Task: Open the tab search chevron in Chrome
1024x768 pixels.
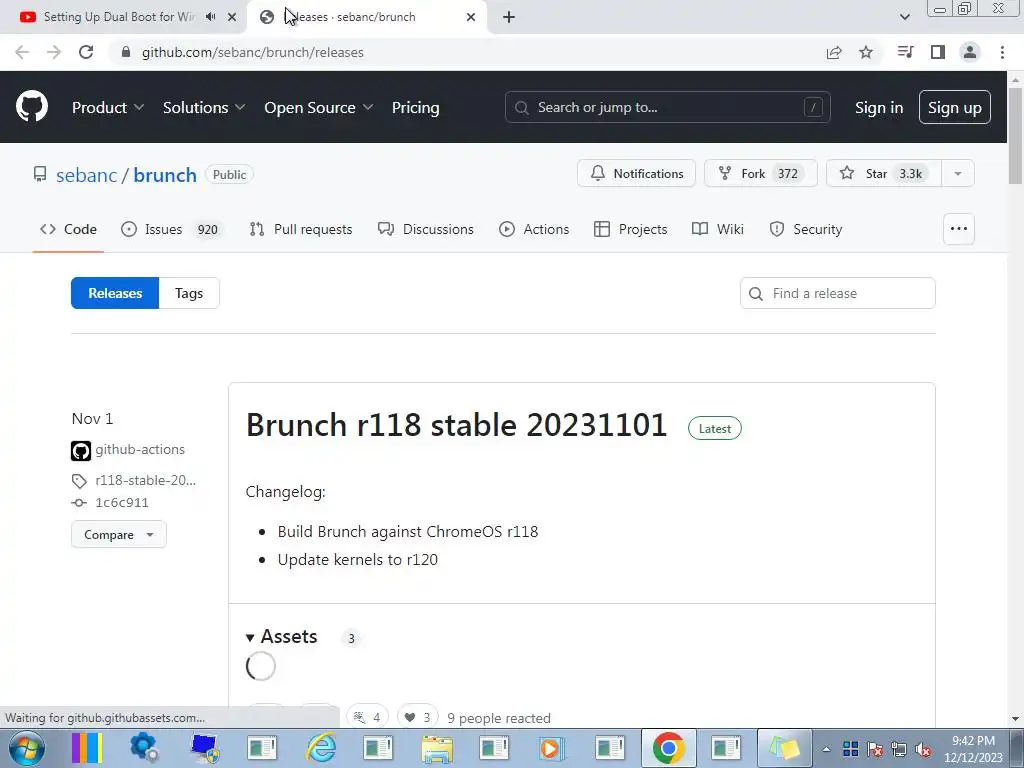Action: tap(904, 17)
